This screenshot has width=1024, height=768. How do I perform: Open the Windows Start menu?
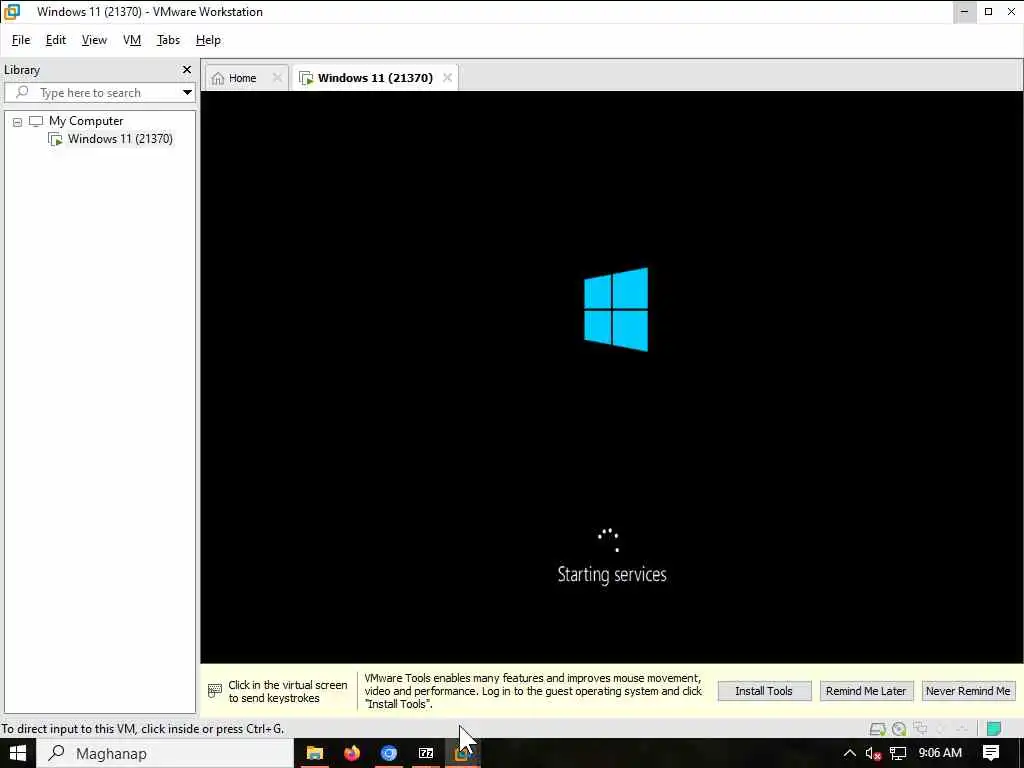17,753
